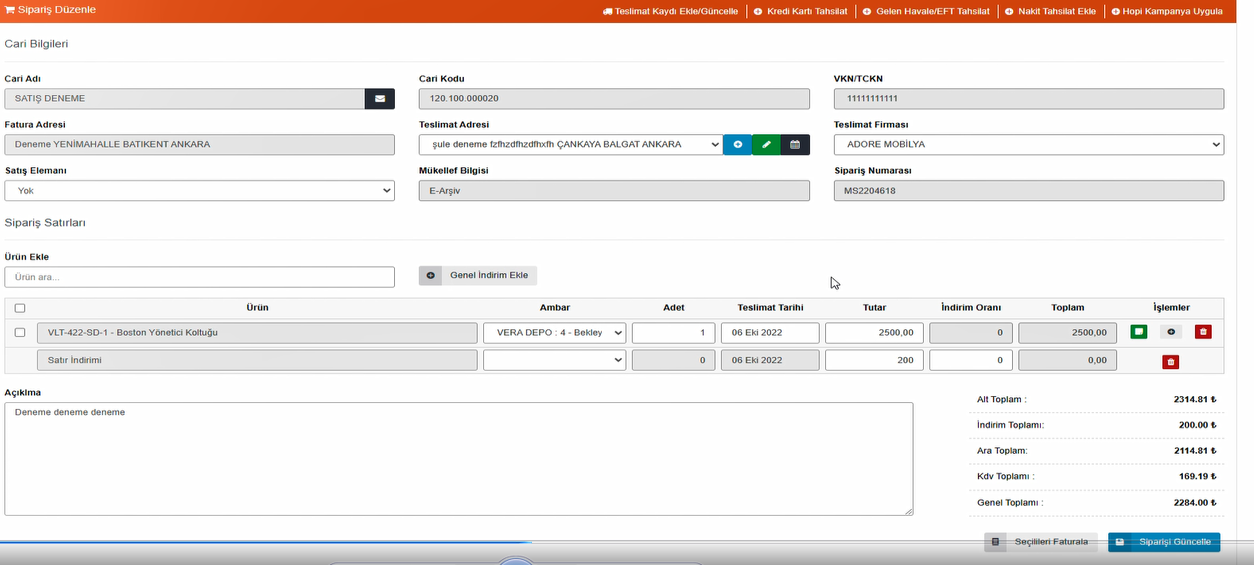Select Teslimat Kaydı Ekle/Güncelle in top bar
This screenshot has width=1254, height=565.
click(x=670, y=11)
